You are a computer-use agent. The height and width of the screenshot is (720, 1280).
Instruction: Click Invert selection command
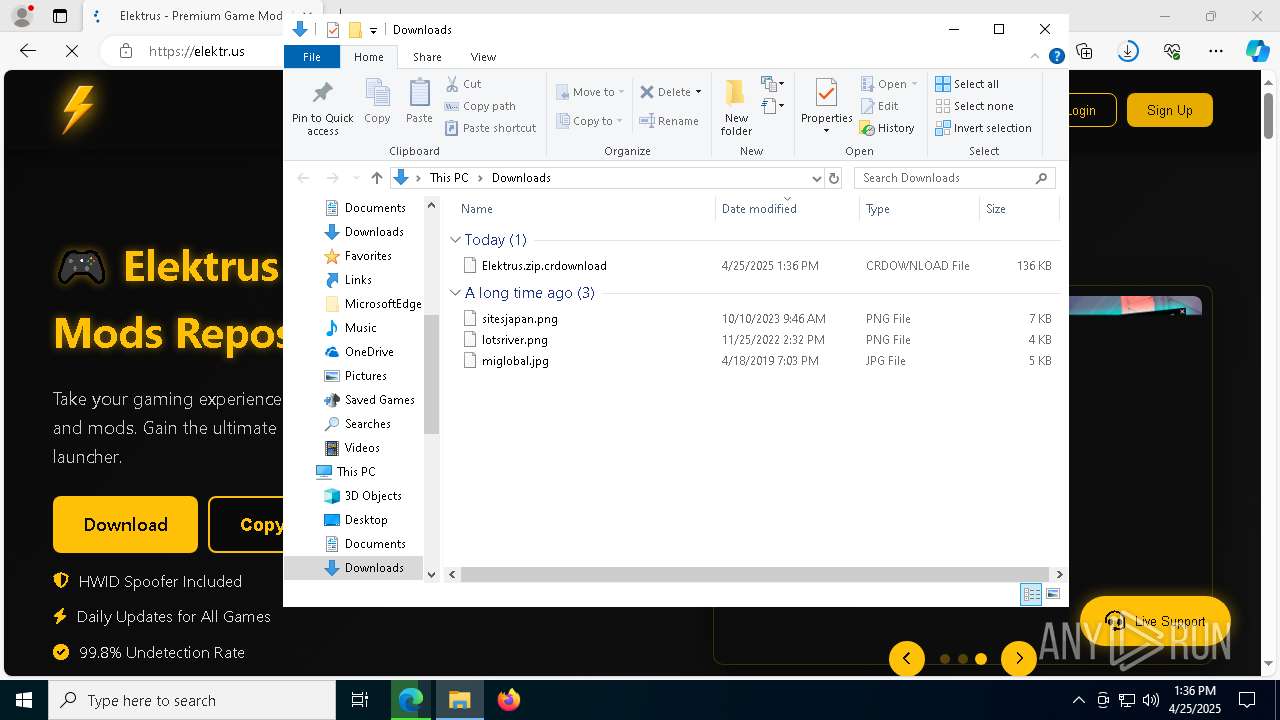tap(983, 128)
